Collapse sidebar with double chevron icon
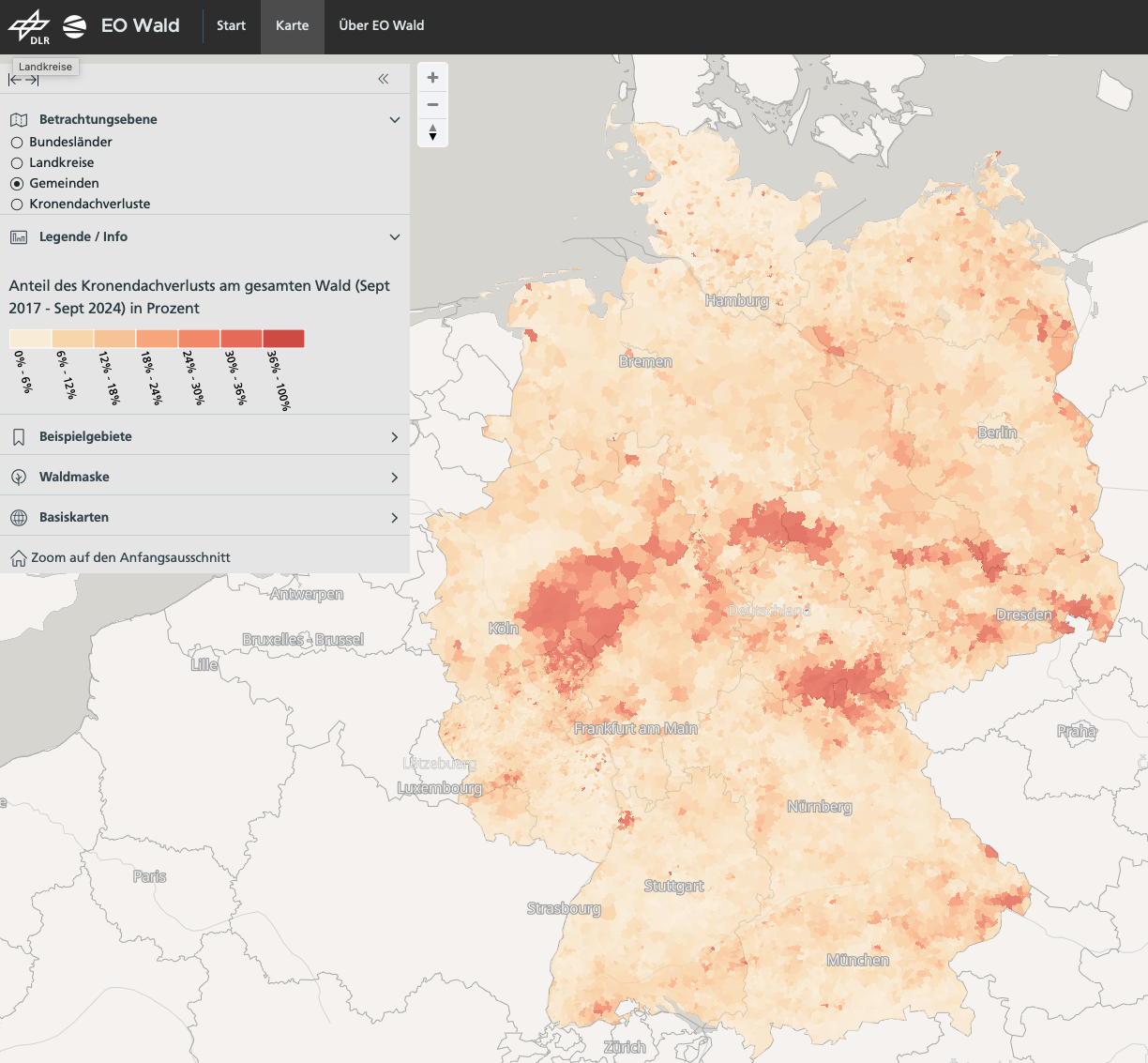The width and height of the screenshot is (1148, 1063). 384,80
